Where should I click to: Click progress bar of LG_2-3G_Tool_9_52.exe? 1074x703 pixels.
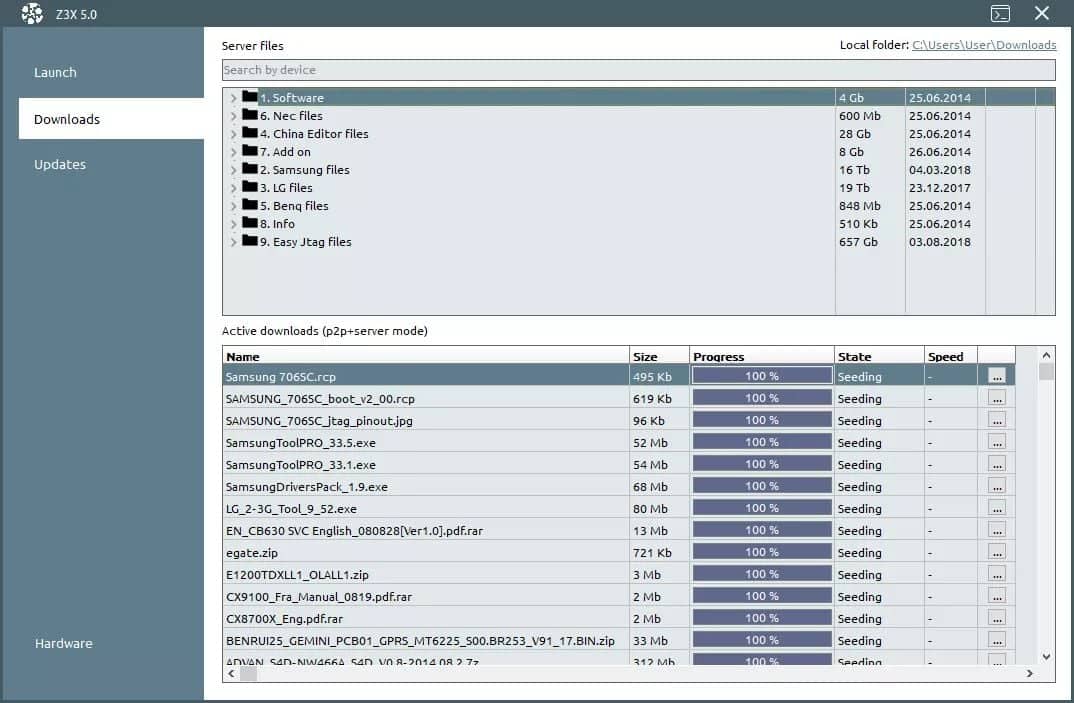coord(761,508)
